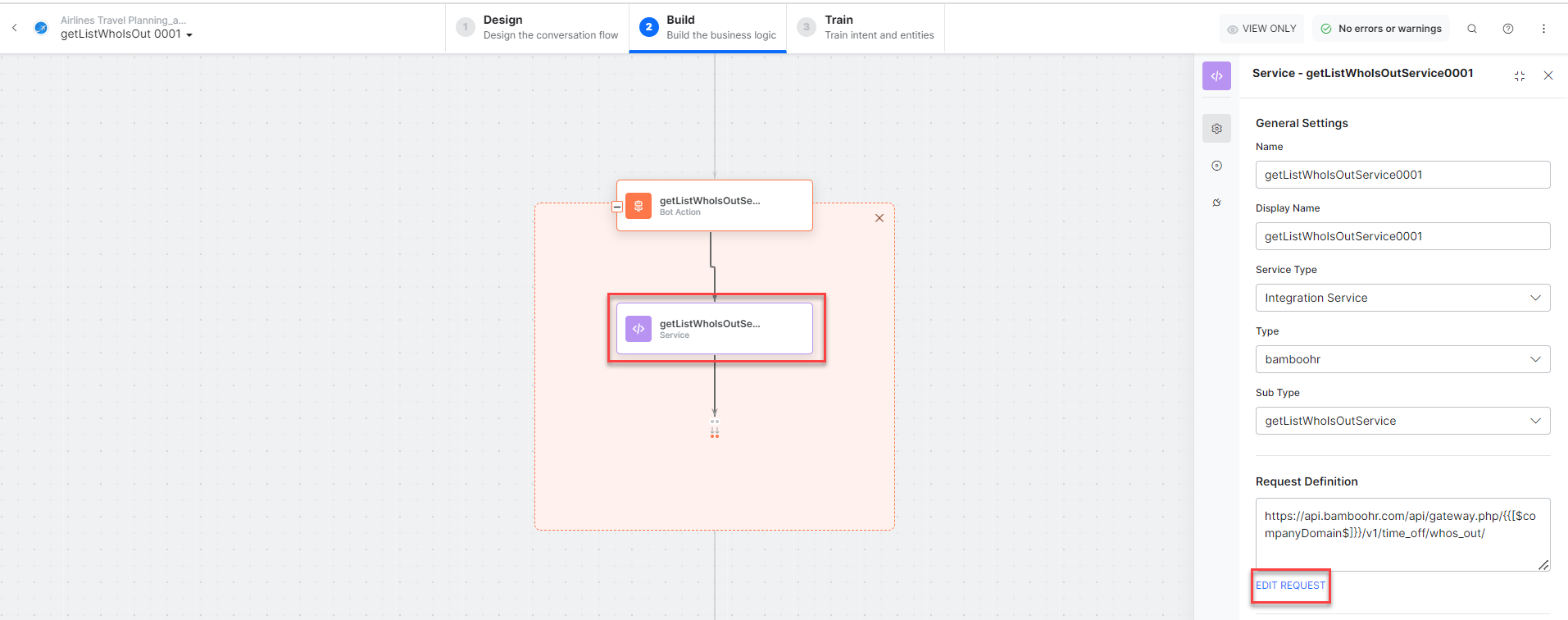The height and width of the screenshot is (620, 1568).
Task: Select the general settings gear icon
Action: [1216, 129]
